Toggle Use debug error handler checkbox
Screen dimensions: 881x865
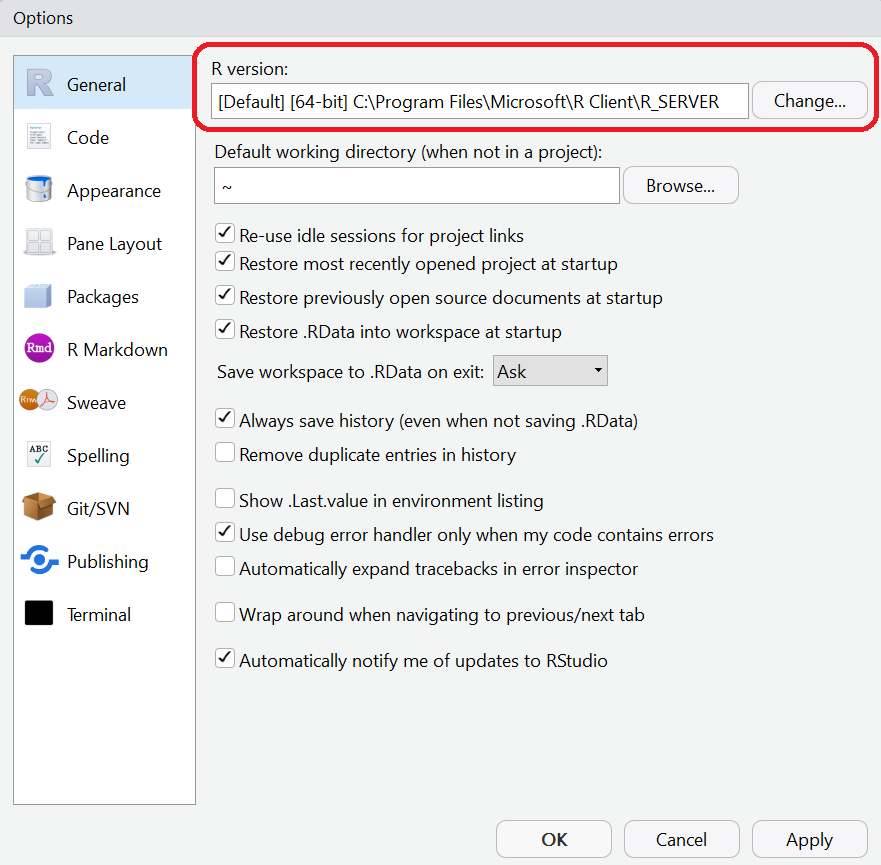tap(225, 532)
